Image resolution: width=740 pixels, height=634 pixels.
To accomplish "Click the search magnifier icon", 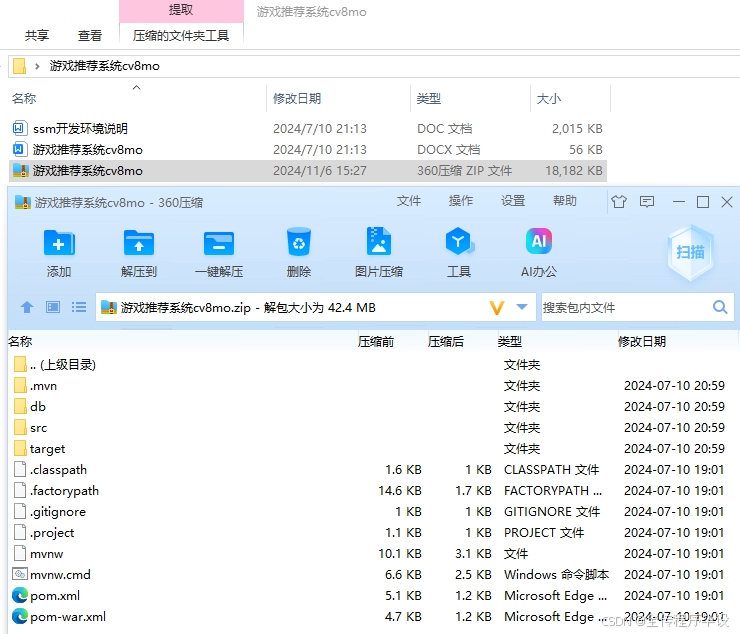I will (720, 307).
